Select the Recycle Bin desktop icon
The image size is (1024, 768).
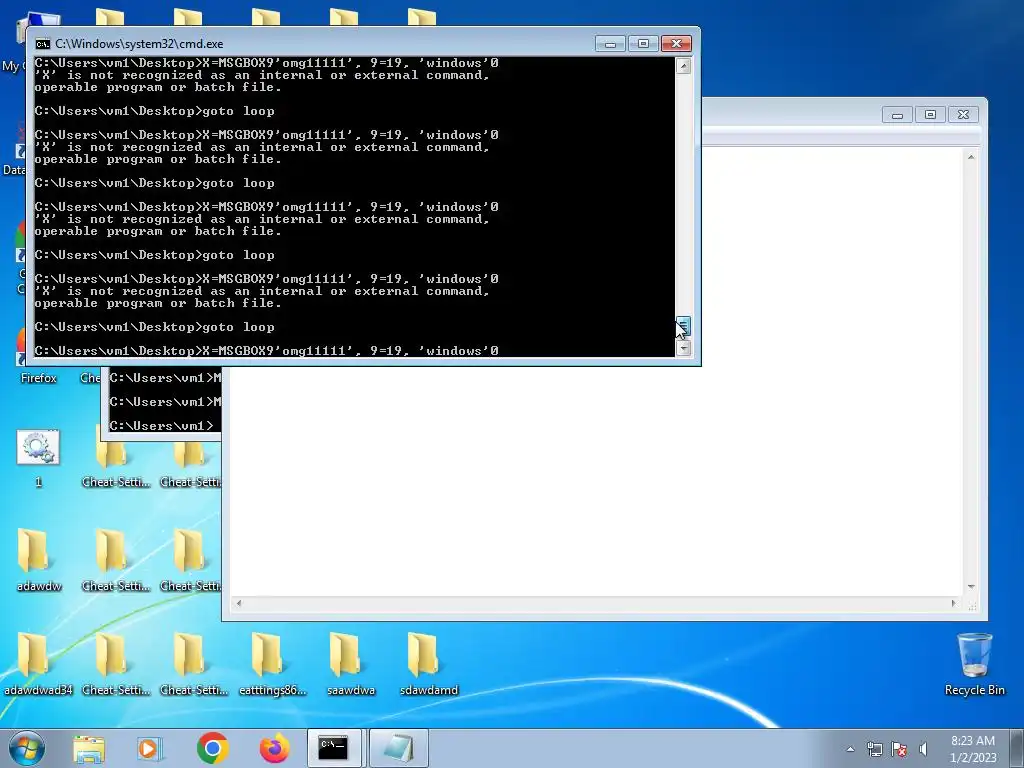974,665
